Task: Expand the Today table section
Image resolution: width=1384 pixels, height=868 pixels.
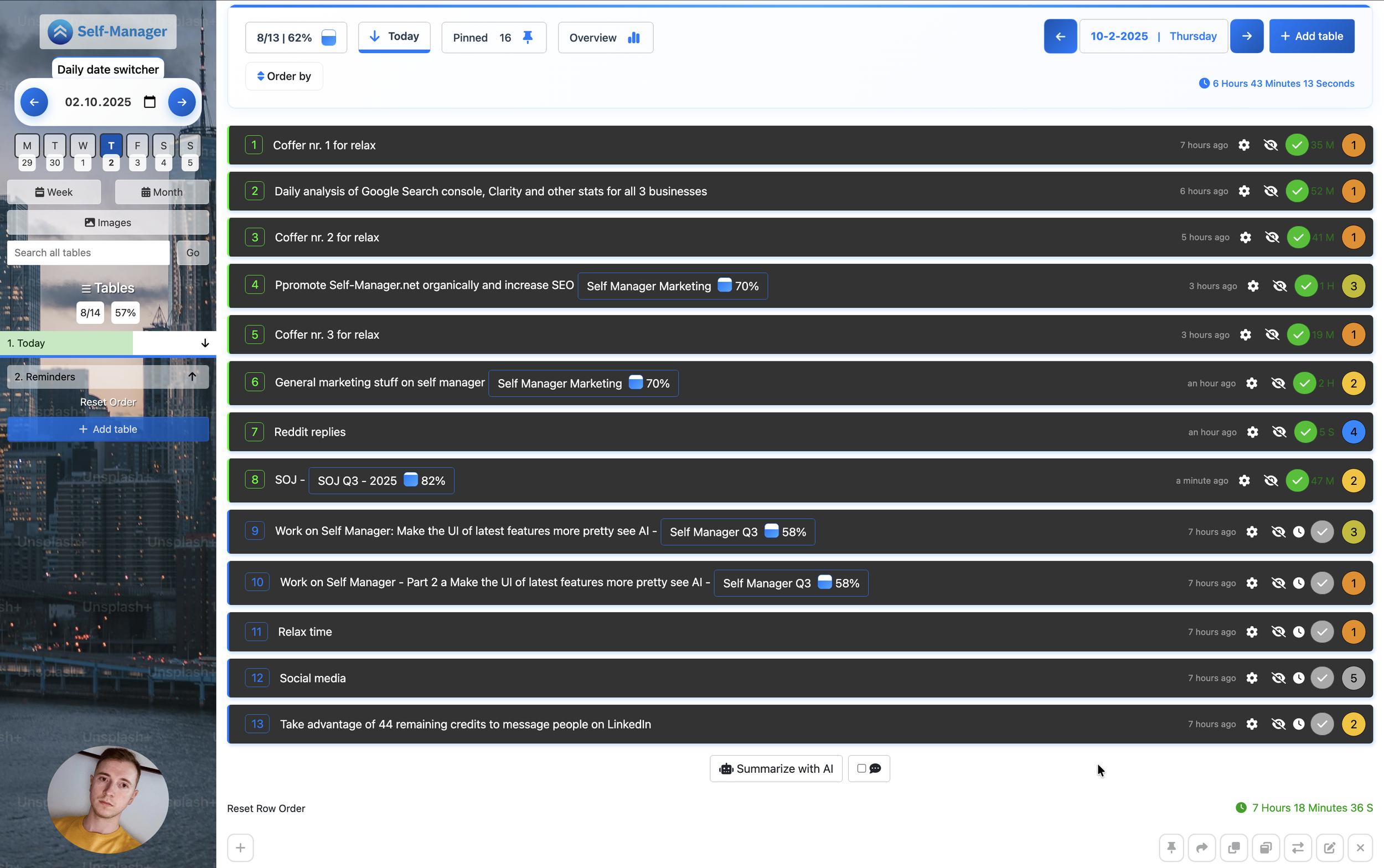Action: (205, 343)
